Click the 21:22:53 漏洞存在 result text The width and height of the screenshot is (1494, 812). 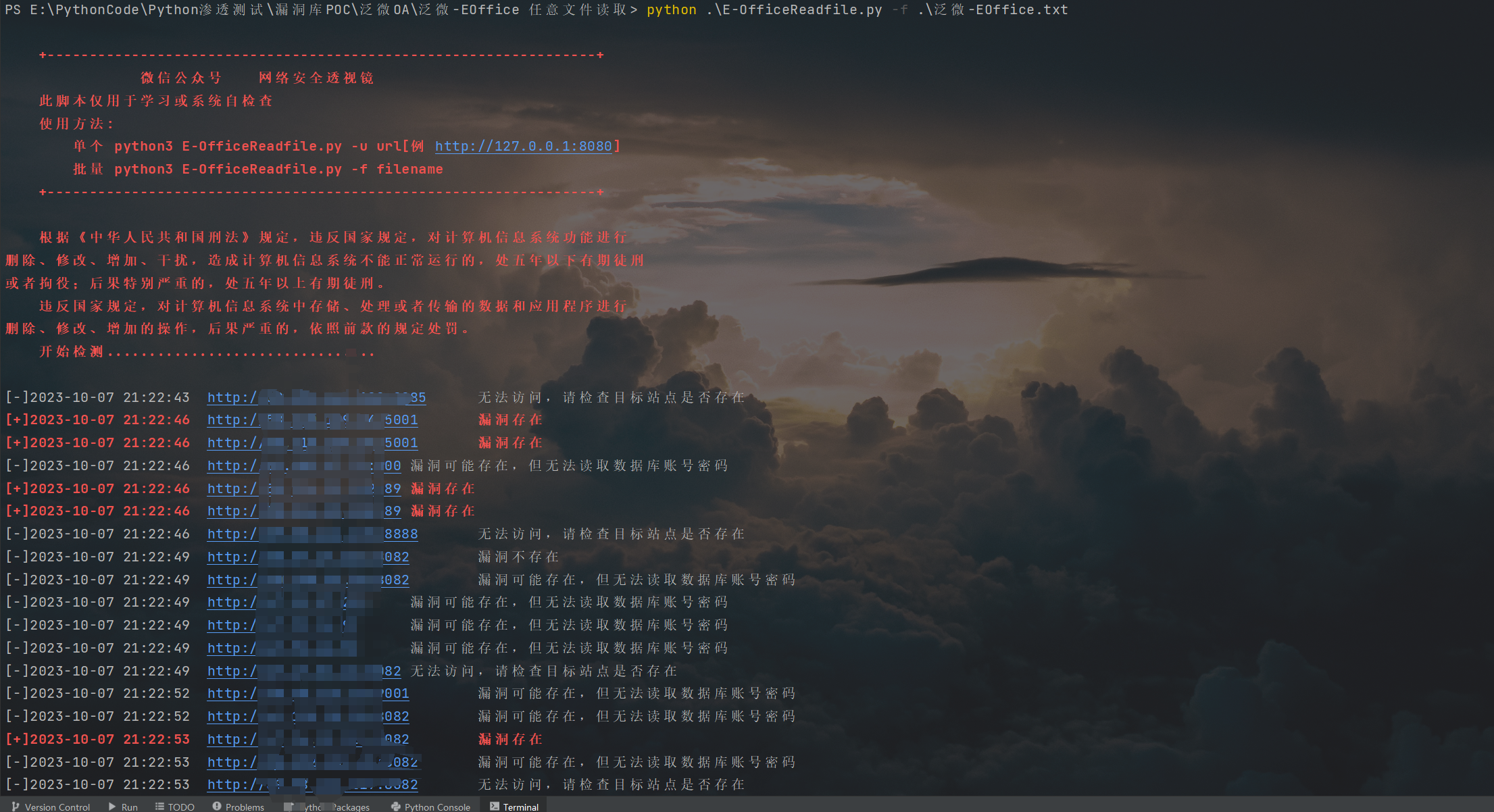(x=510, y=739)
